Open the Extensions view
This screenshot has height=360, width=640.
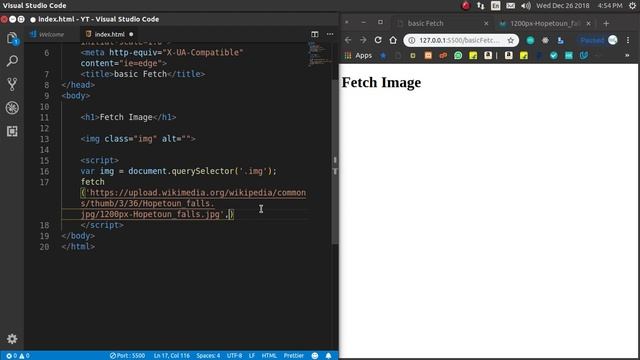click(x=12, y=131)
